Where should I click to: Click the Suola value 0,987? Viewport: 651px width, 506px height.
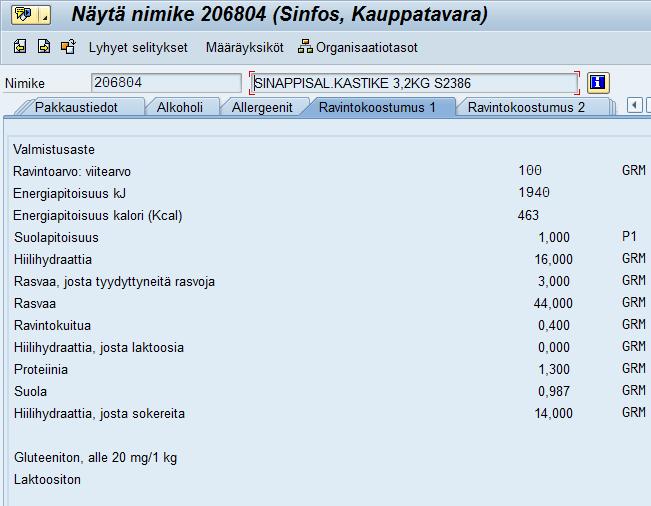(554, 391)
